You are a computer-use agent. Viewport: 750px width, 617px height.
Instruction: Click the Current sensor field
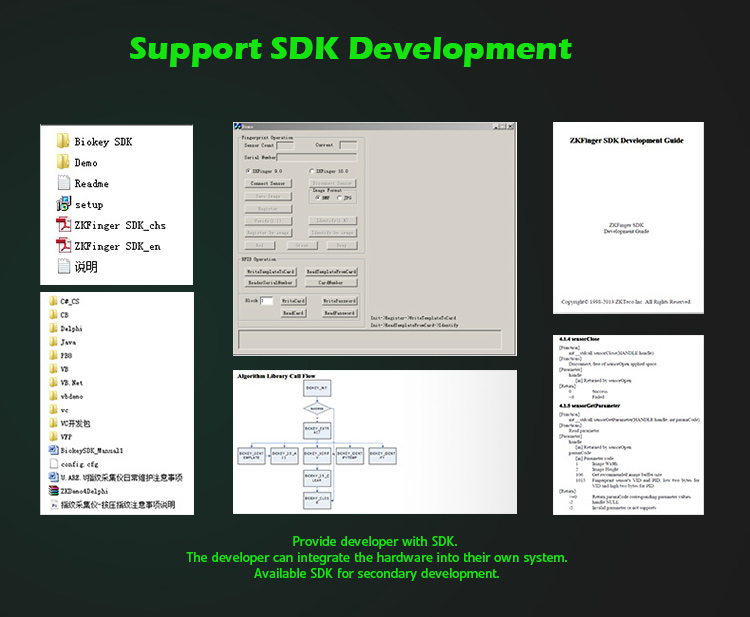coord(348,145)
